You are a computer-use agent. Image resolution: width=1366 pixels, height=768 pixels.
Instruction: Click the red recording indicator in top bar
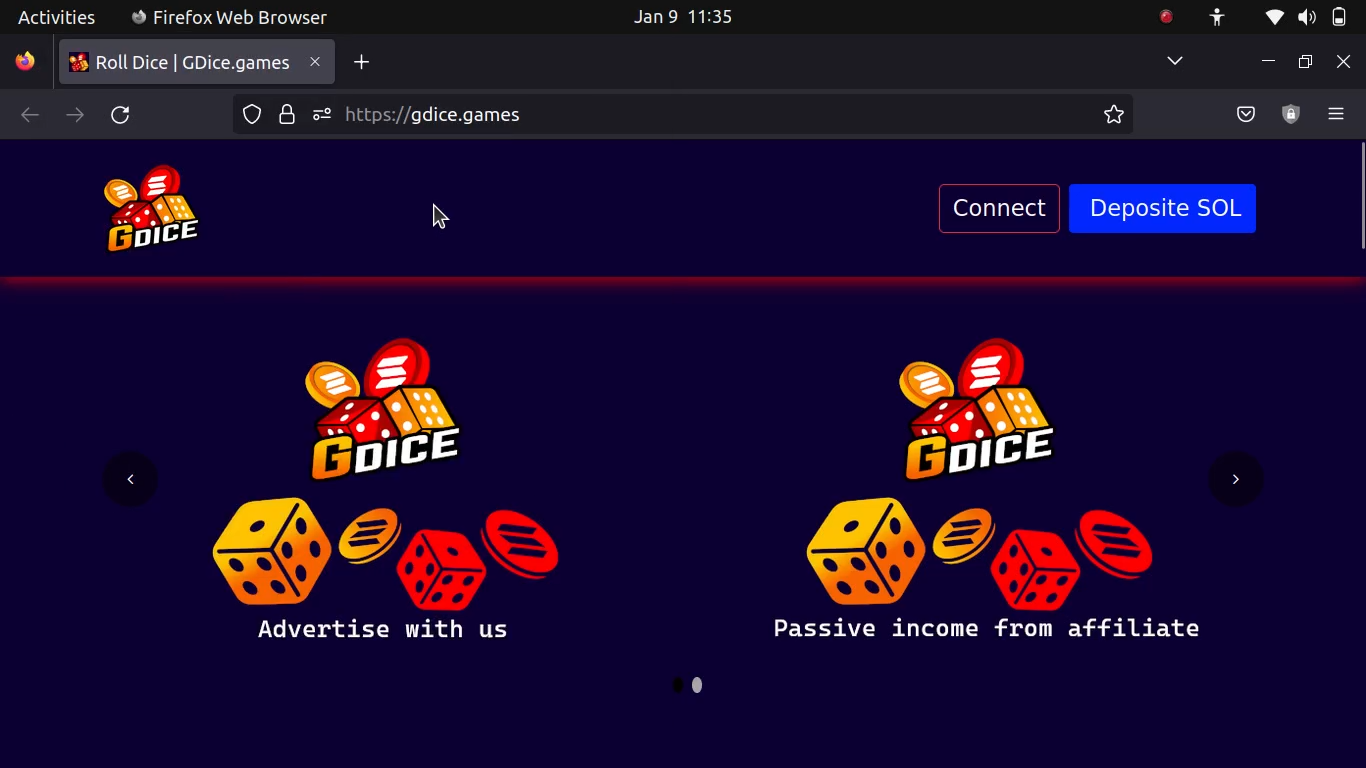point(1166,17)
